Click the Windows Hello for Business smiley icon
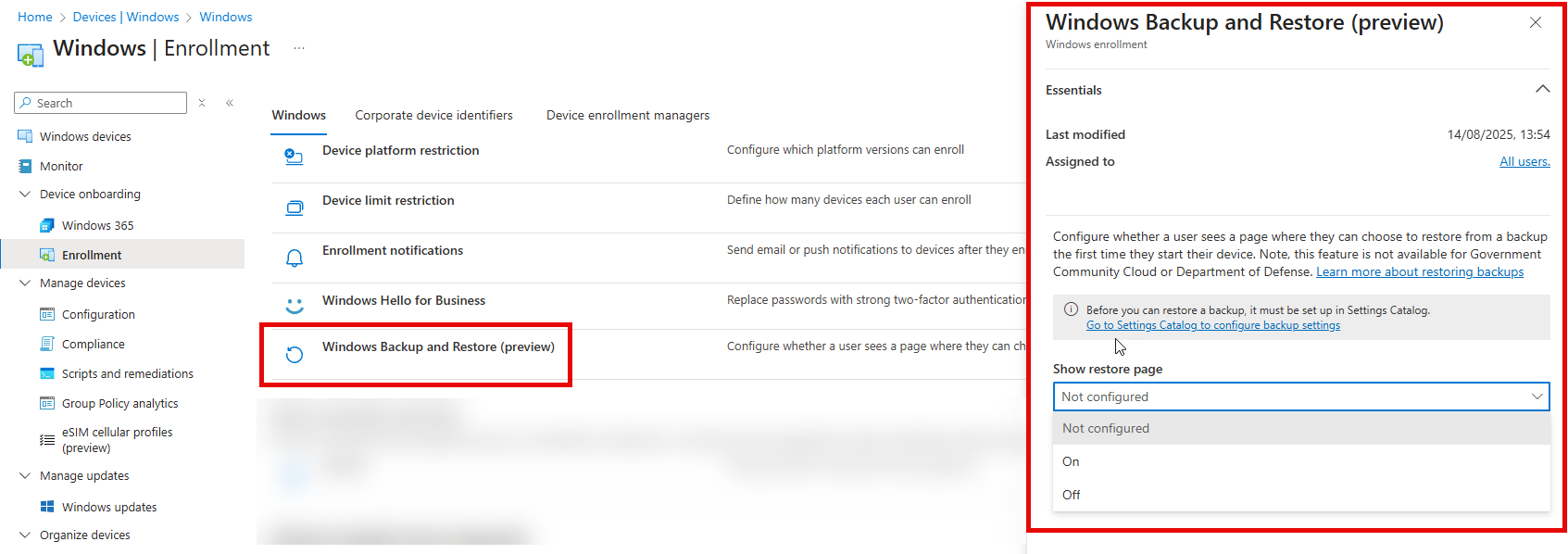1568x554 pixels. click(294, 304)
